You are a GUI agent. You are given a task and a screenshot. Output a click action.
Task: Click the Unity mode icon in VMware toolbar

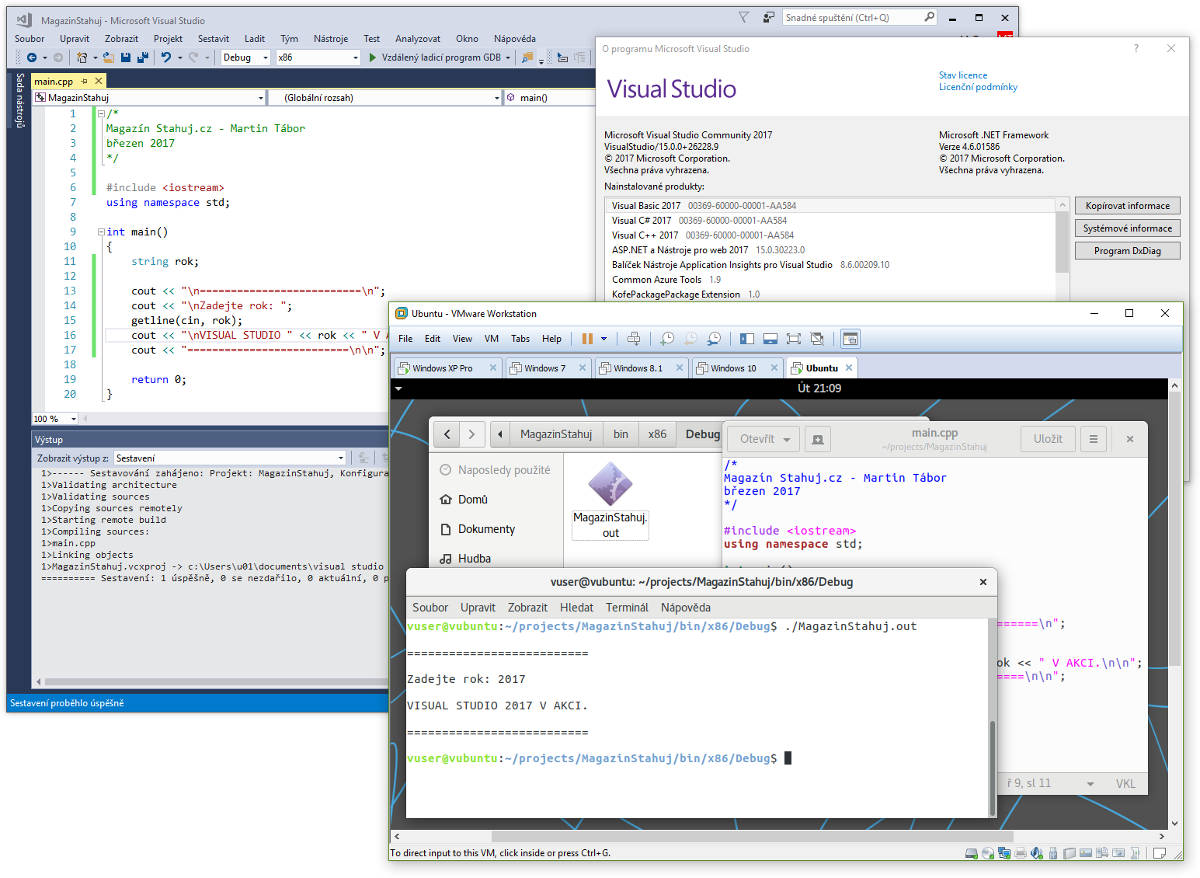[x=817, y=338]
